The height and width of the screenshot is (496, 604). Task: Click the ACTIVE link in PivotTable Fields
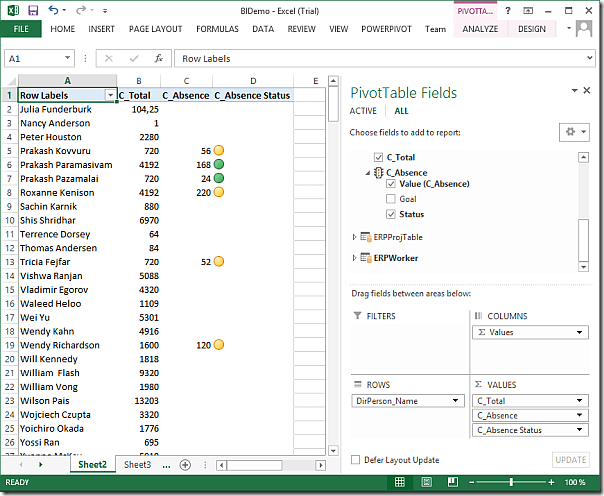pos(362,111)
